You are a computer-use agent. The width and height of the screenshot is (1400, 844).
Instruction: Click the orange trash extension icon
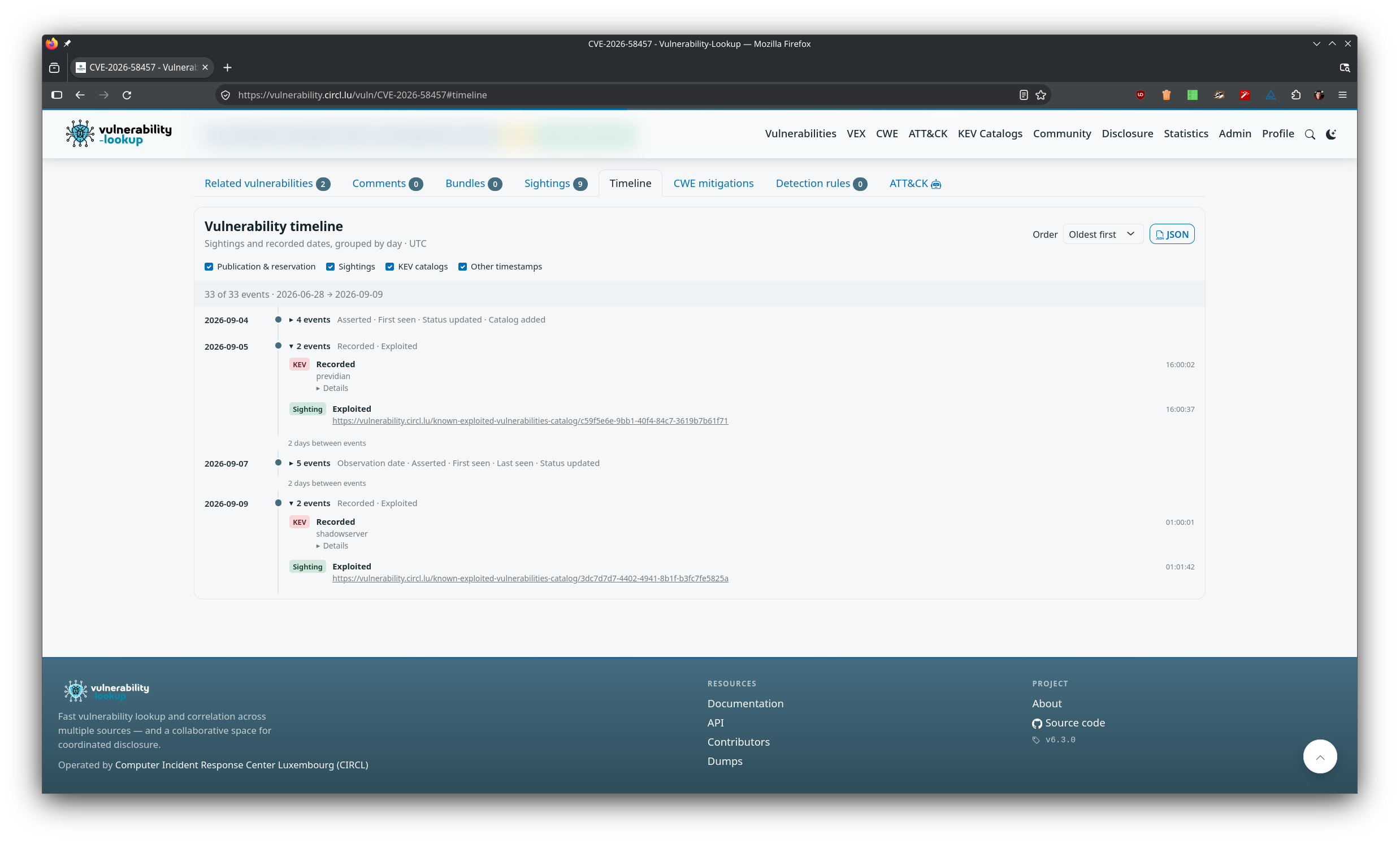pyautogui.click(x=1166, y=95)
